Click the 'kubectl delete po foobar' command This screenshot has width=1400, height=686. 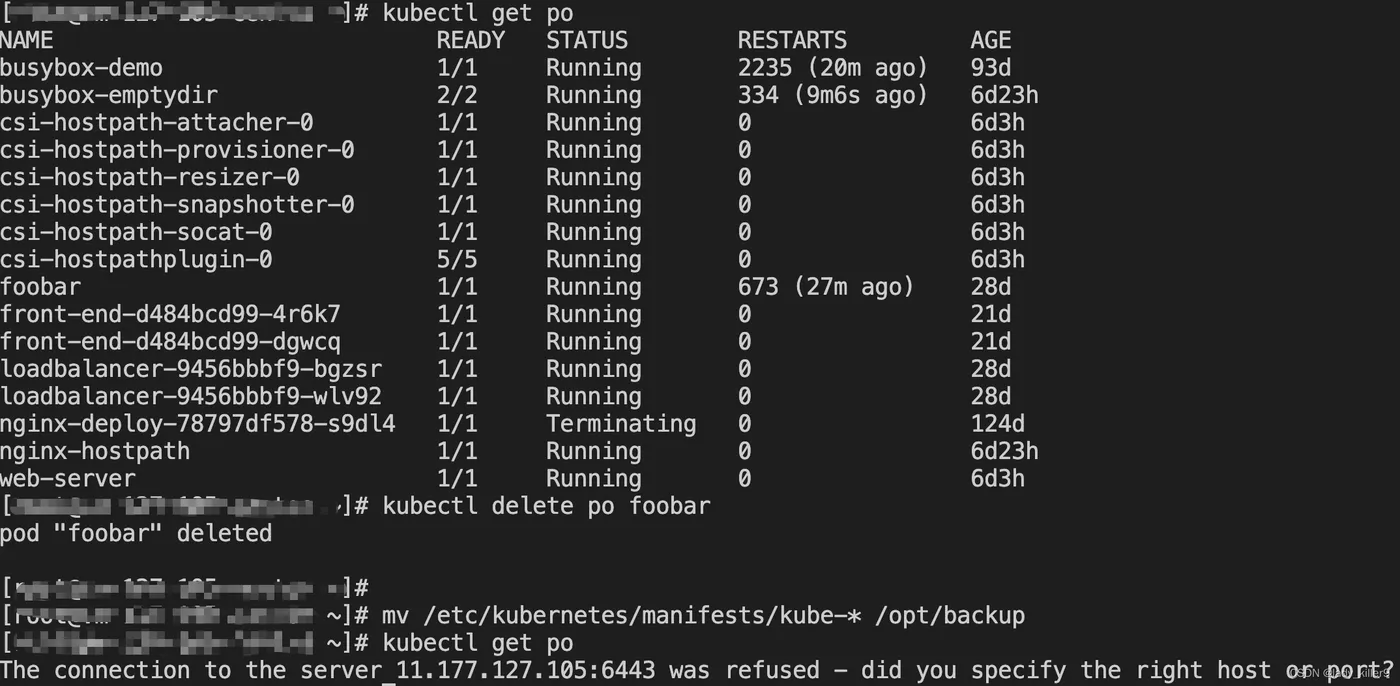coord(546,506)
